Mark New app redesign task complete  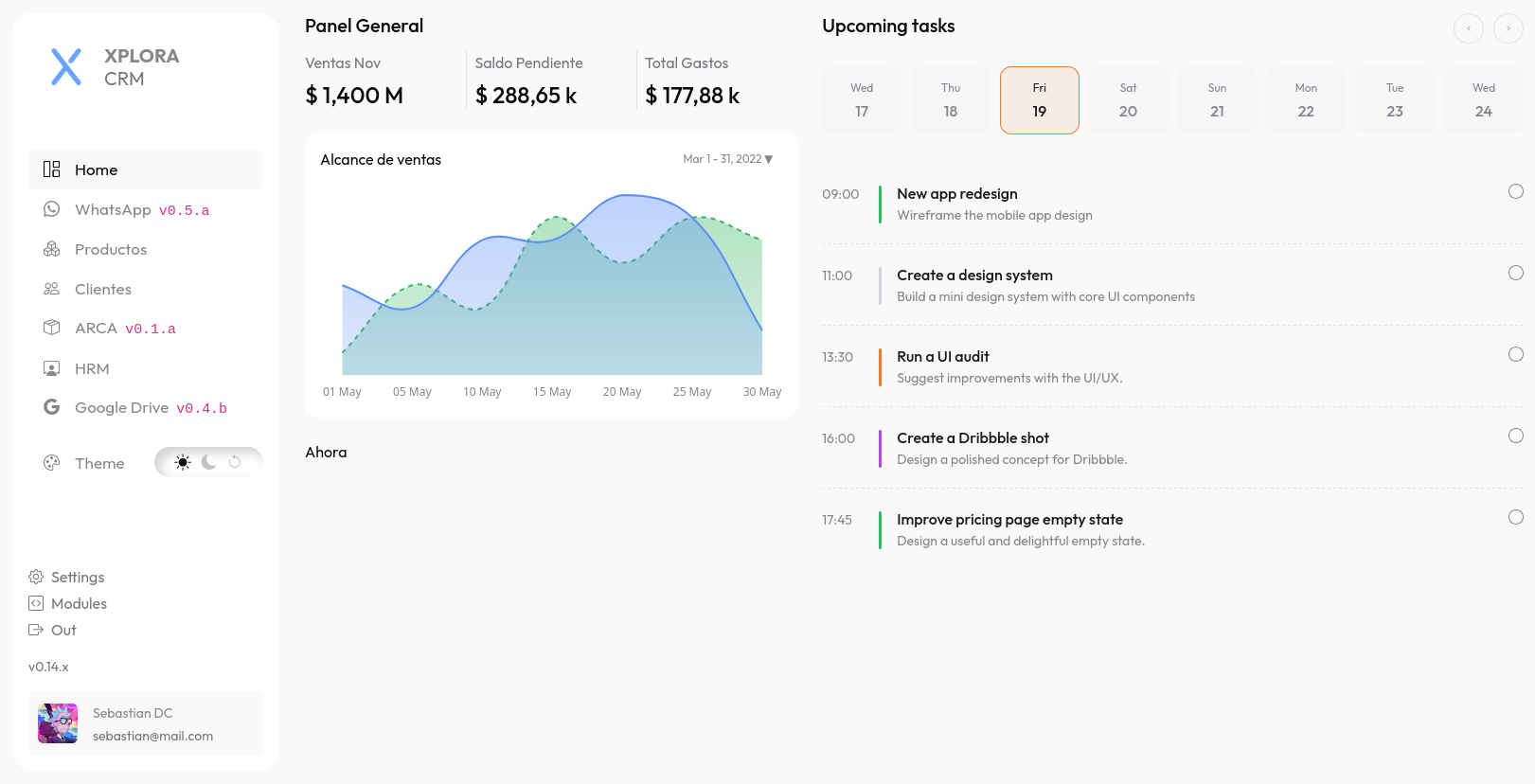click(x=1515, y=191)
